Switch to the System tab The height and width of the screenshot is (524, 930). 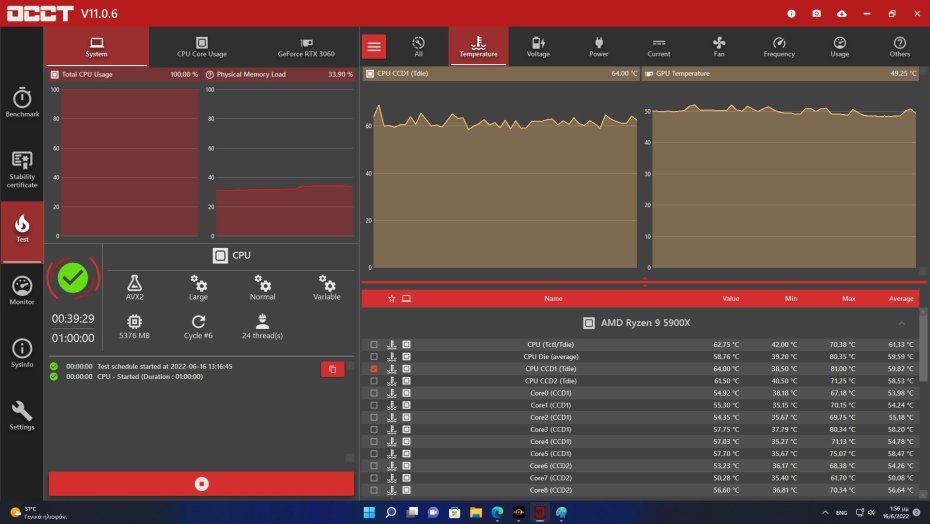(x=96, y=46)
